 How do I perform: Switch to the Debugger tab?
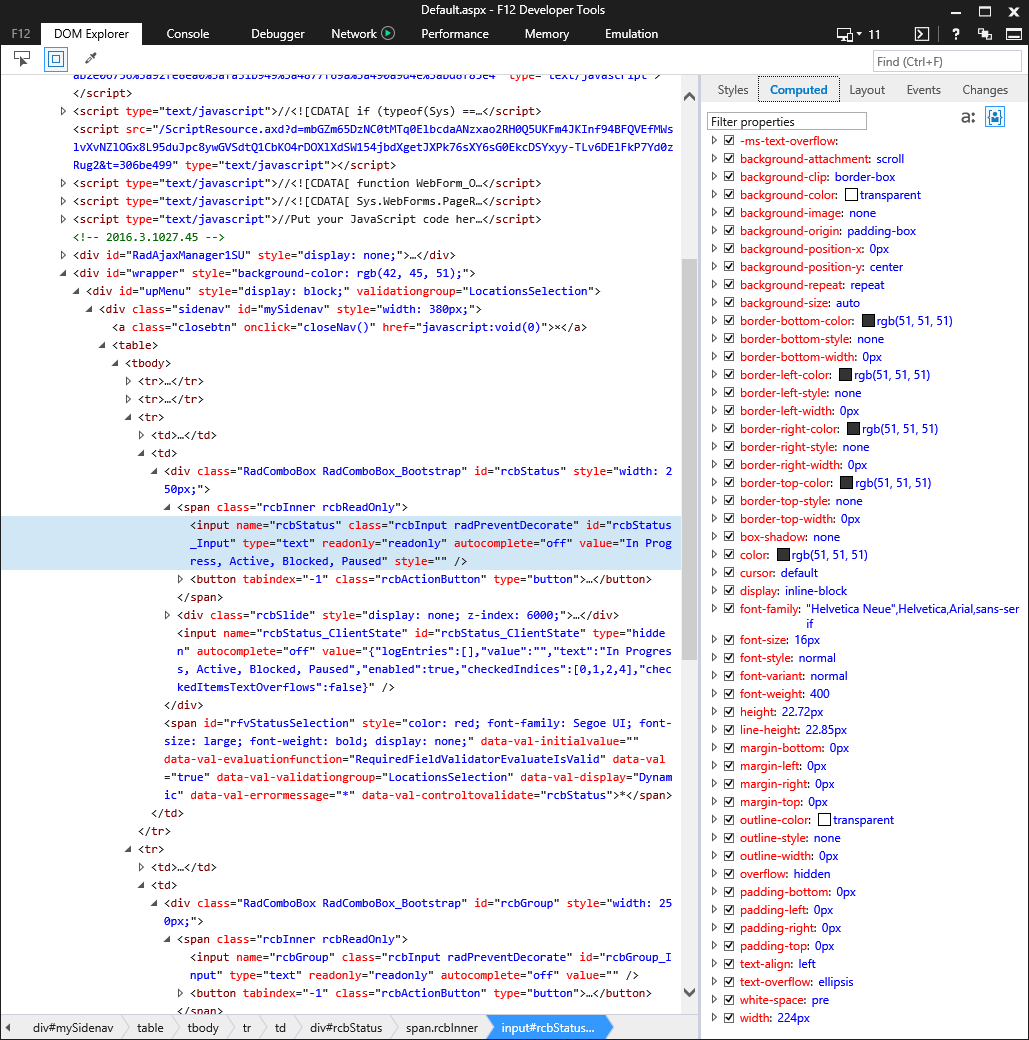point(278,34)
